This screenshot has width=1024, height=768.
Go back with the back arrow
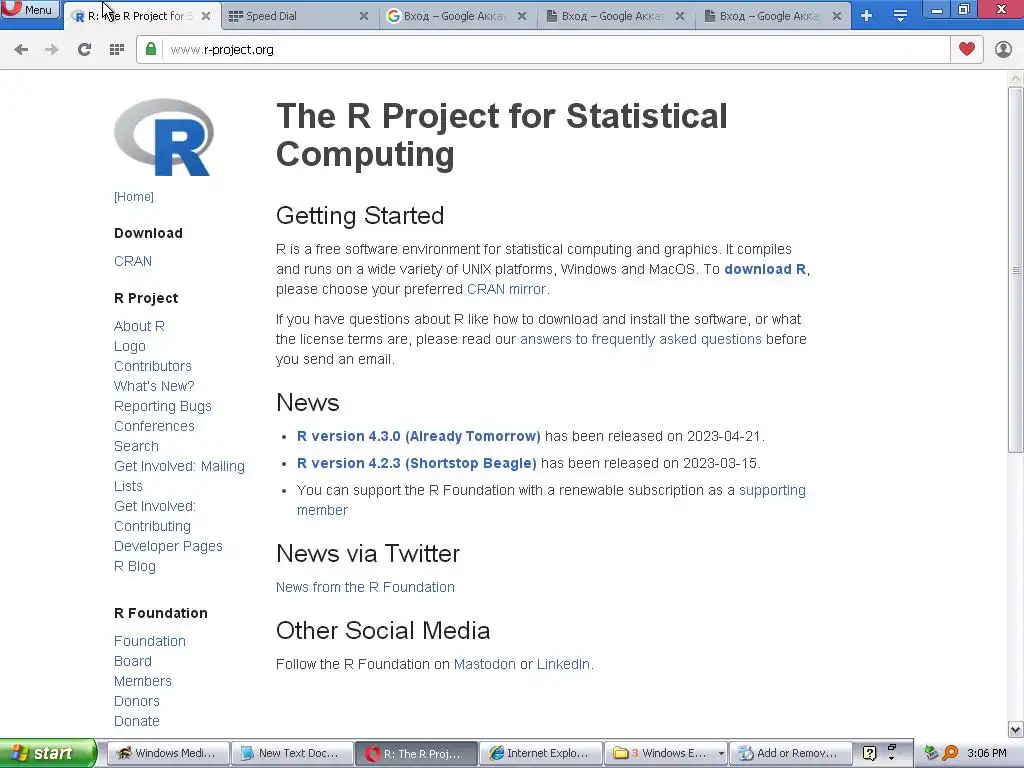tap(21, 50)
